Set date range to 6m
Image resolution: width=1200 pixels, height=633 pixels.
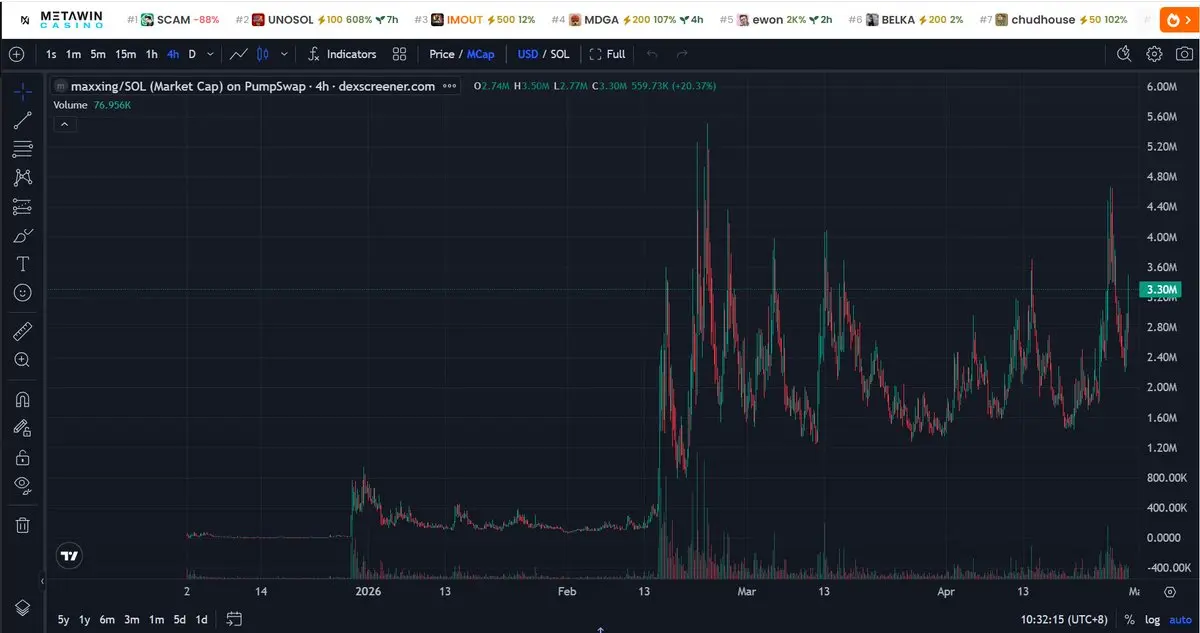coord(107,619)
